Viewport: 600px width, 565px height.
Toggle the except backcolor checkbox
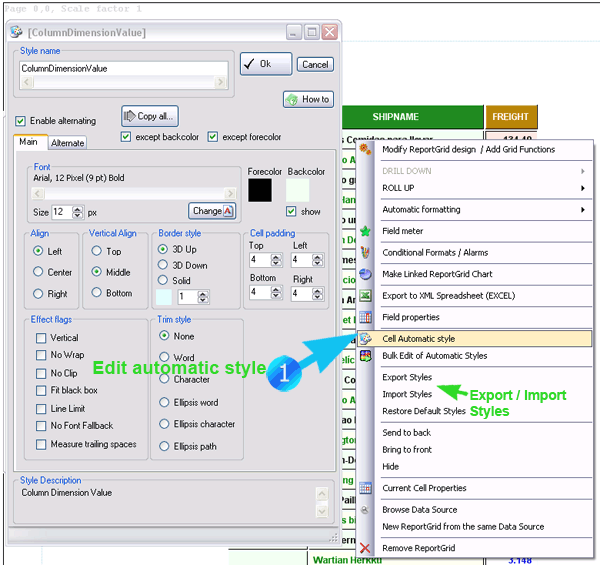coord(126,137)
